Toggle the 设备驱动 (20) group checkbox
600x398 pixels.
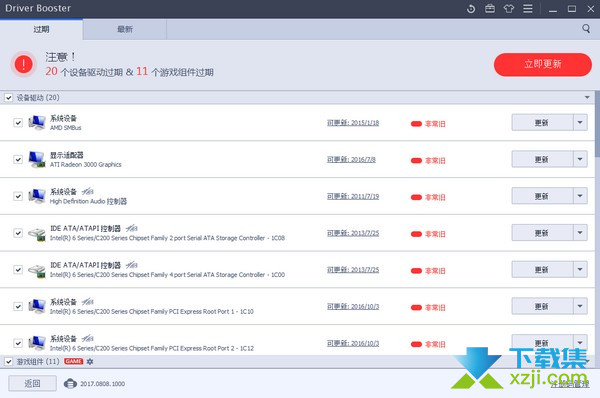(x=8, y=98)
